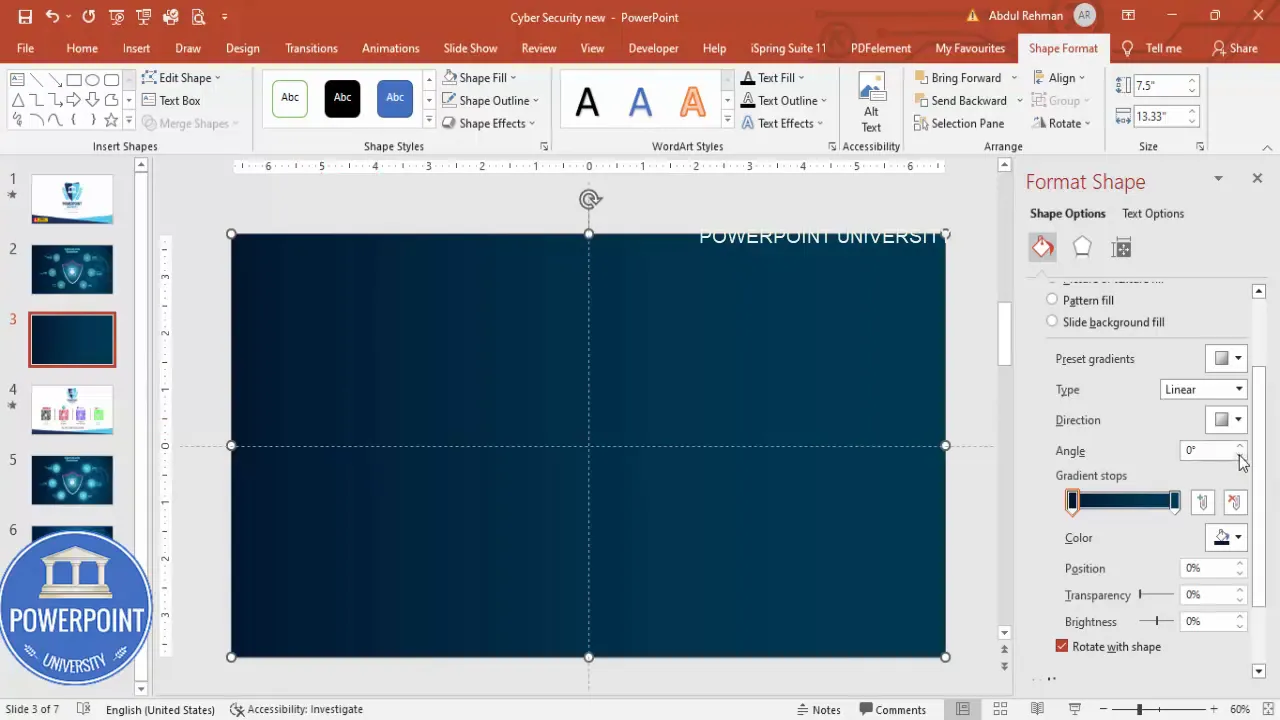Viewport: 1280px width, 720px height.
Task: Select the Isosceles Triangle shape in shapes gallery
Action: pos(17,100)
